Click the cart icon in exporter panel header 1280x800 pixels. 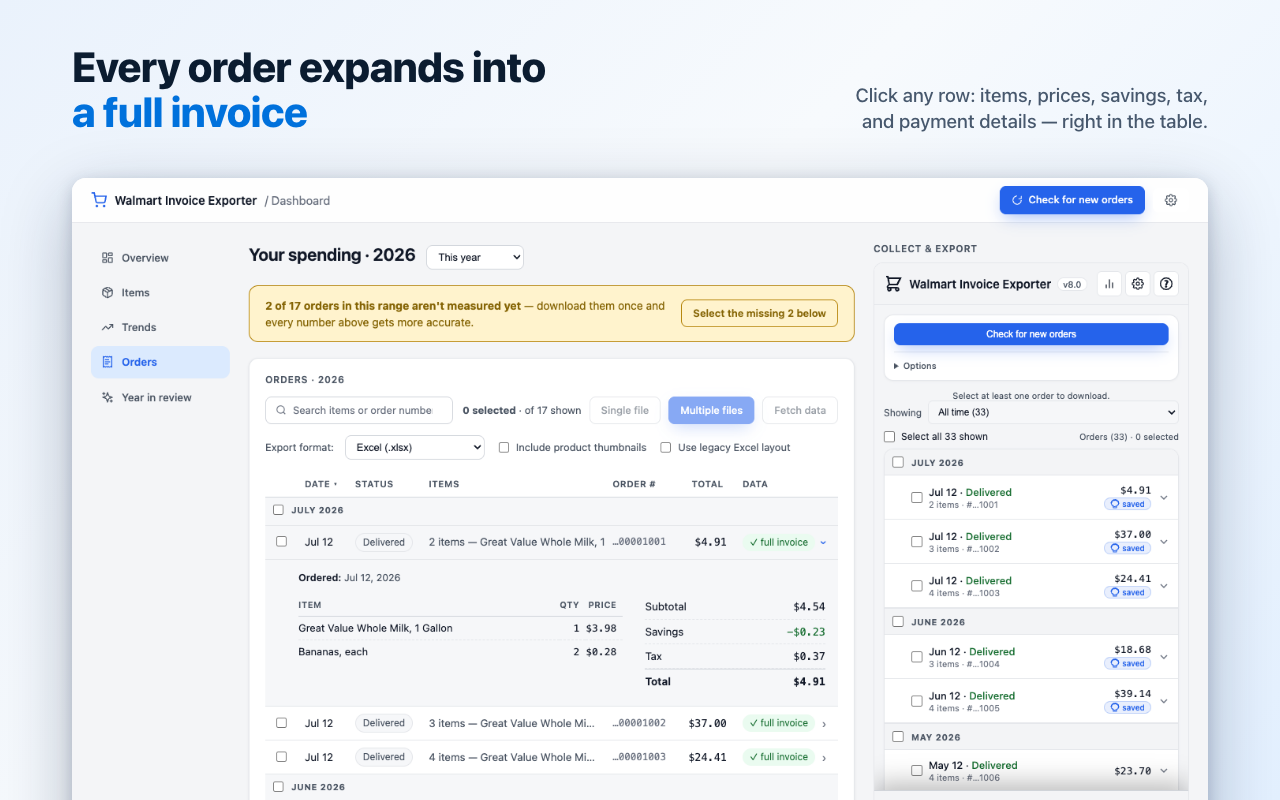[x=893, y=284]
